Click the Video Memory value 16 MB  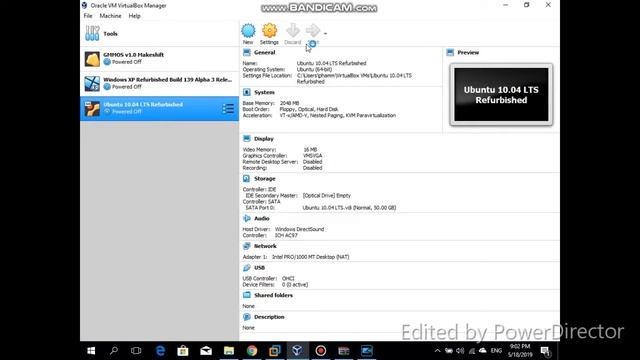point(310,150)
